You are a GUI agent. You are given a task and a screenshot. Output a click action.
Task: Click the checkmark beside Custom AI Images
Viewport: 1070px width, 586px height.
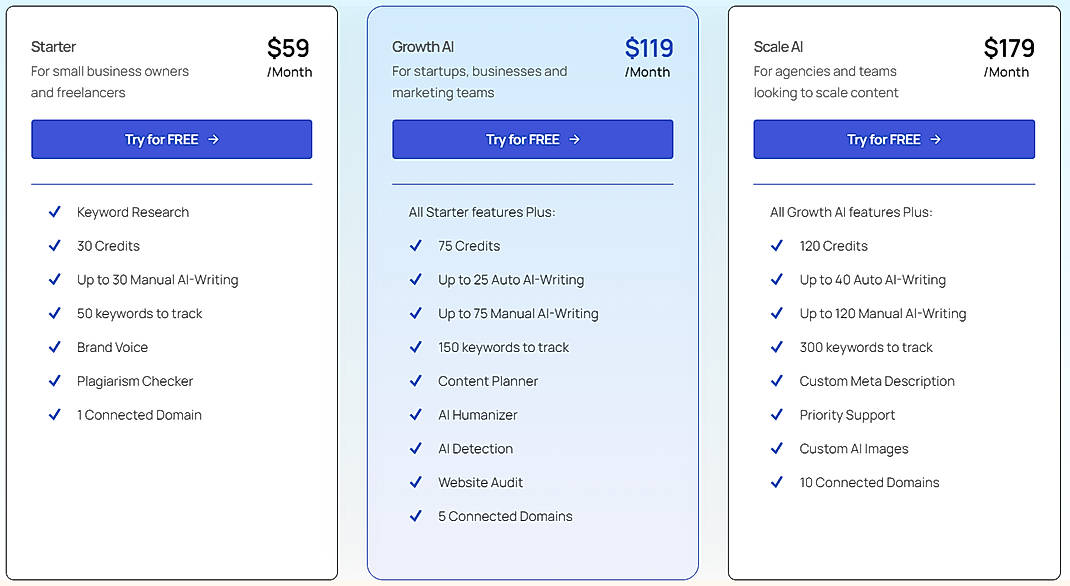[x=777, y=449]
